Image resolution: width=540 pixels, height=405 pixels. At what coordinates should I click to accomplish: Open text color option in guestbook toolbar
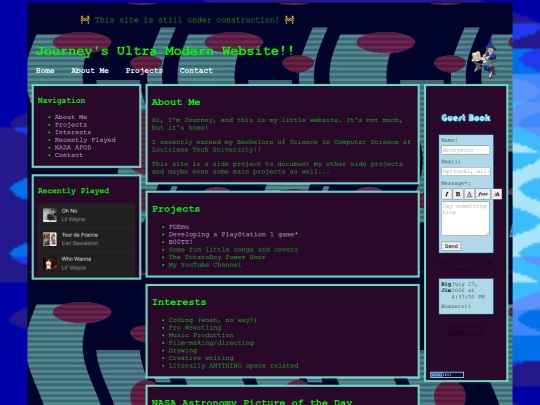coord(469,194)
